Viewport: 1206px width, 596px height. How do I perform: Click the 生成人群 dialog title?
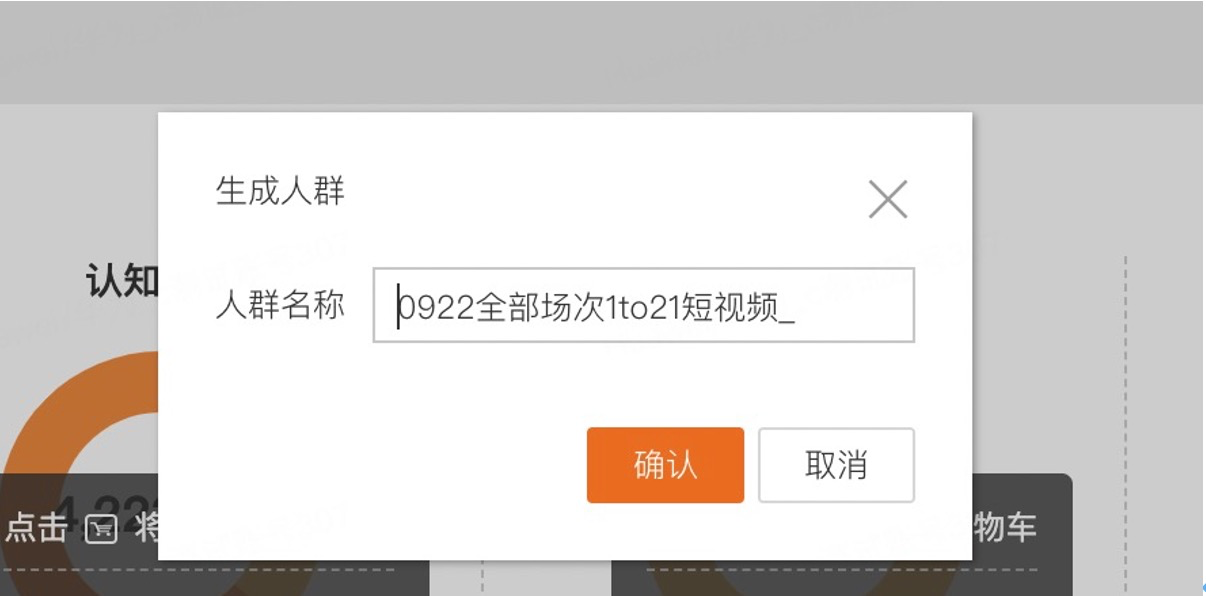(281, 190)
